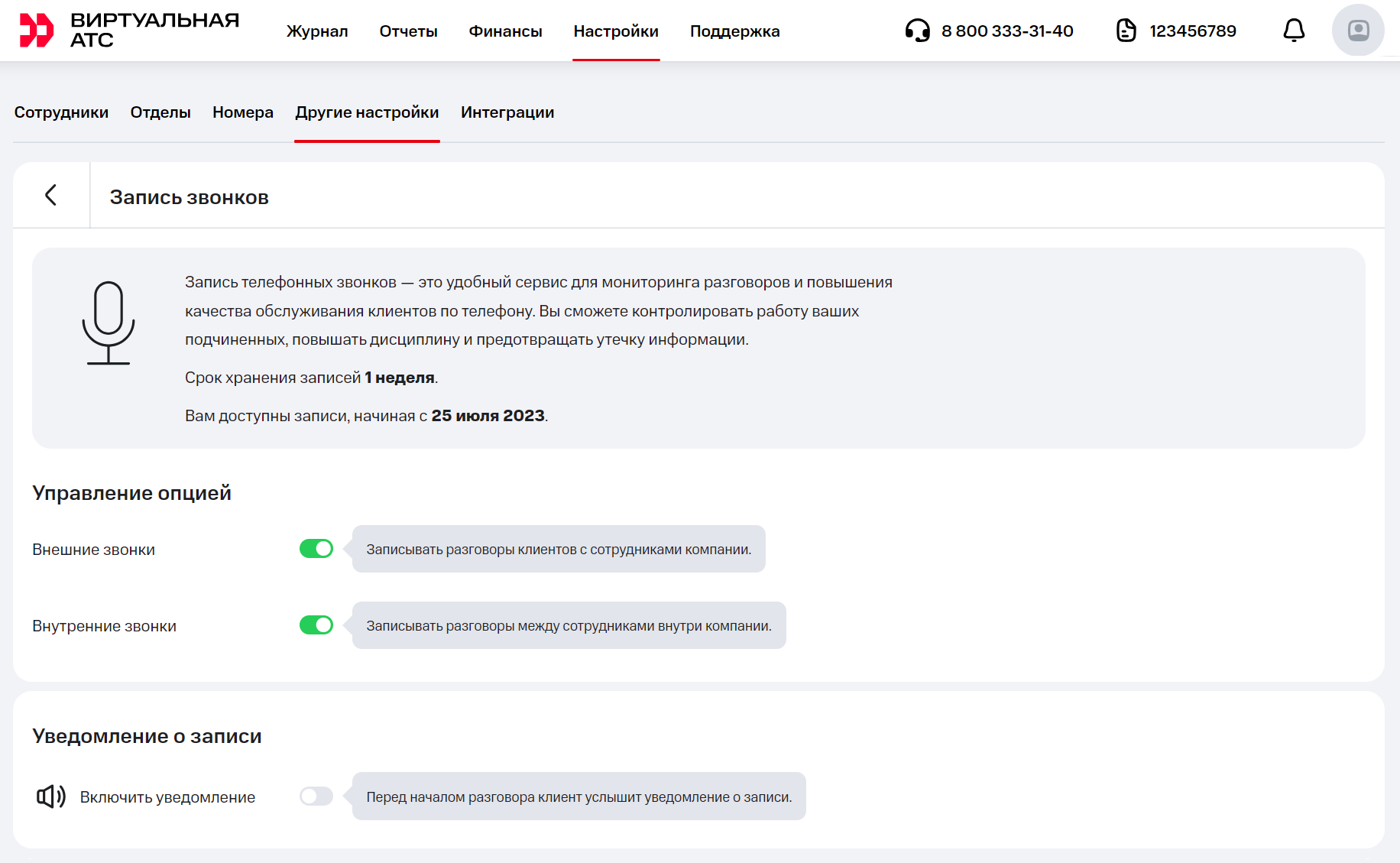The width and height of the screenshot is (1400, 863).
Task: Go back using the left chevron arrow
Action: coord(51,196)
